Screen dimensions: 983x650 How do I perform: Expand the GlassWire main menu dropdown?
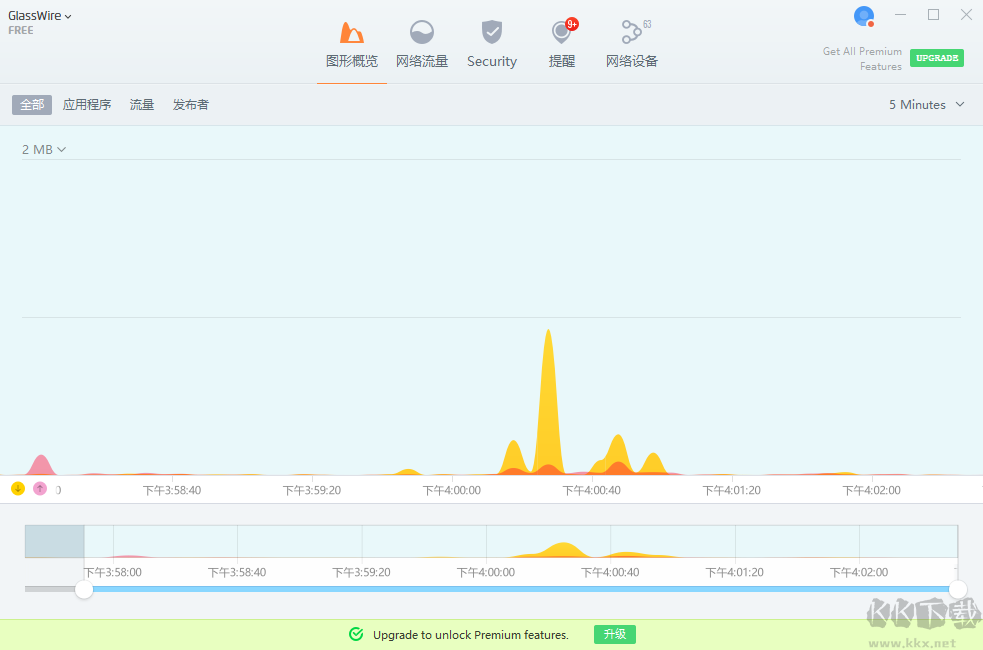(x=40, y=15)
